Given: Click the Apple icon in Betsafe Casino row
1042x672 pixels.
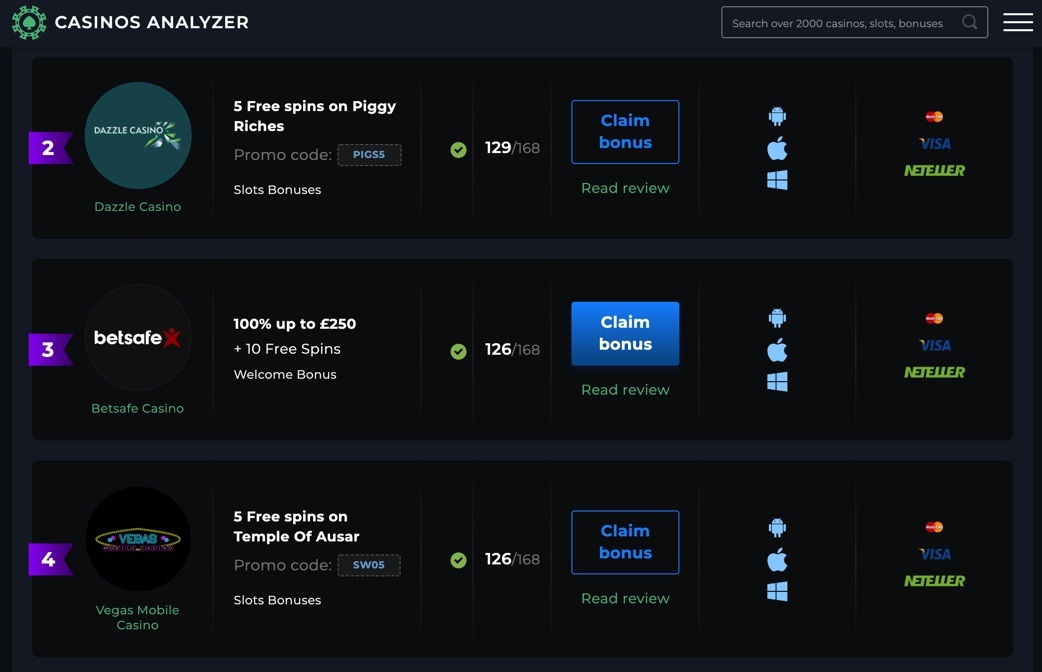Looking at the screenshot, I should pos(777,350).
